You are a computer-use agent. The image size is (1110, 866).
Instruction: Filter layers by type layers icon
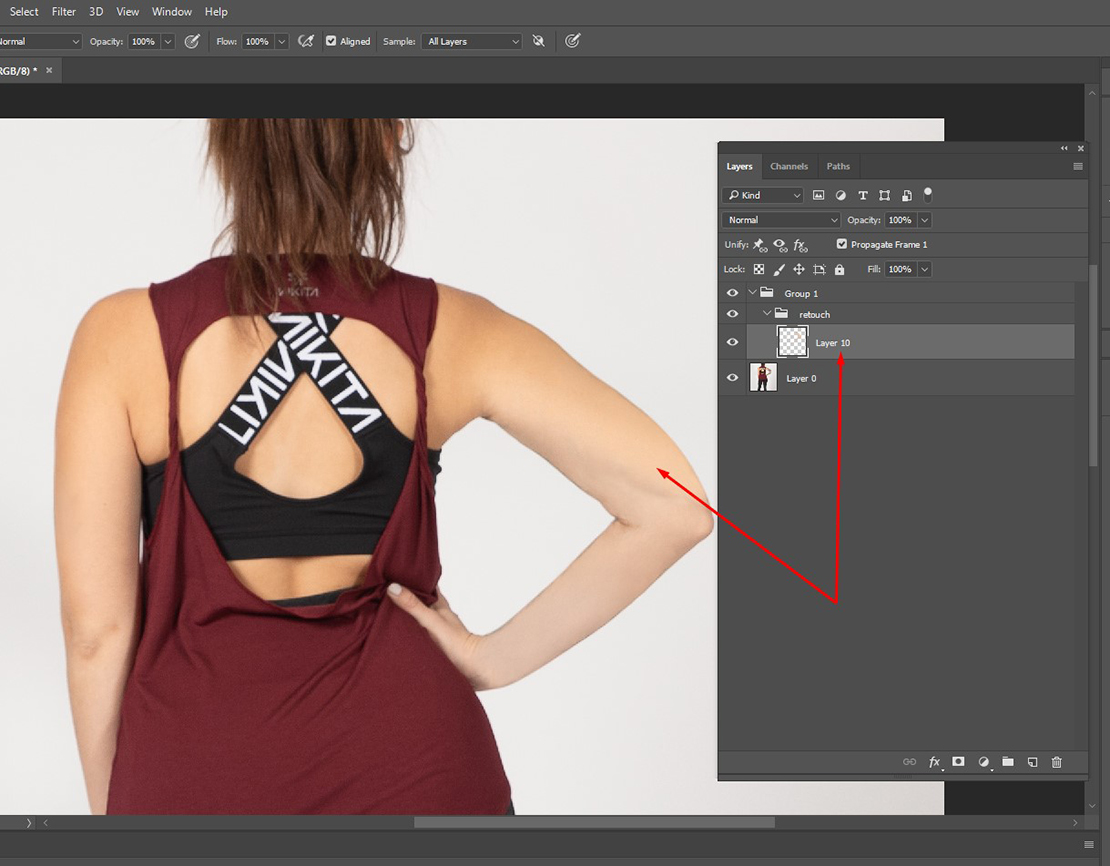tap(862, 195)
